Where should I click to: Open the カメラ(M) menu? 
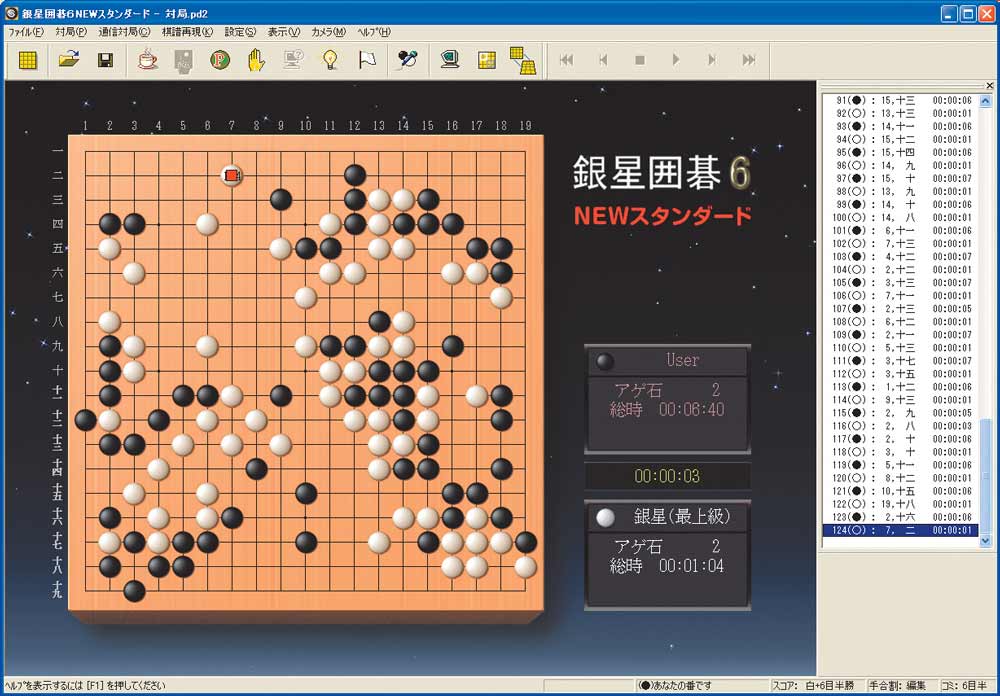(x=328, y=32)
